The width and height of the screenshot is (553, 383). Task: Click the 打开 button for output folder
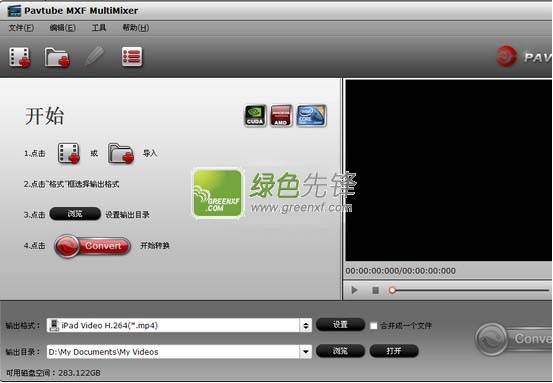(394, 351)
